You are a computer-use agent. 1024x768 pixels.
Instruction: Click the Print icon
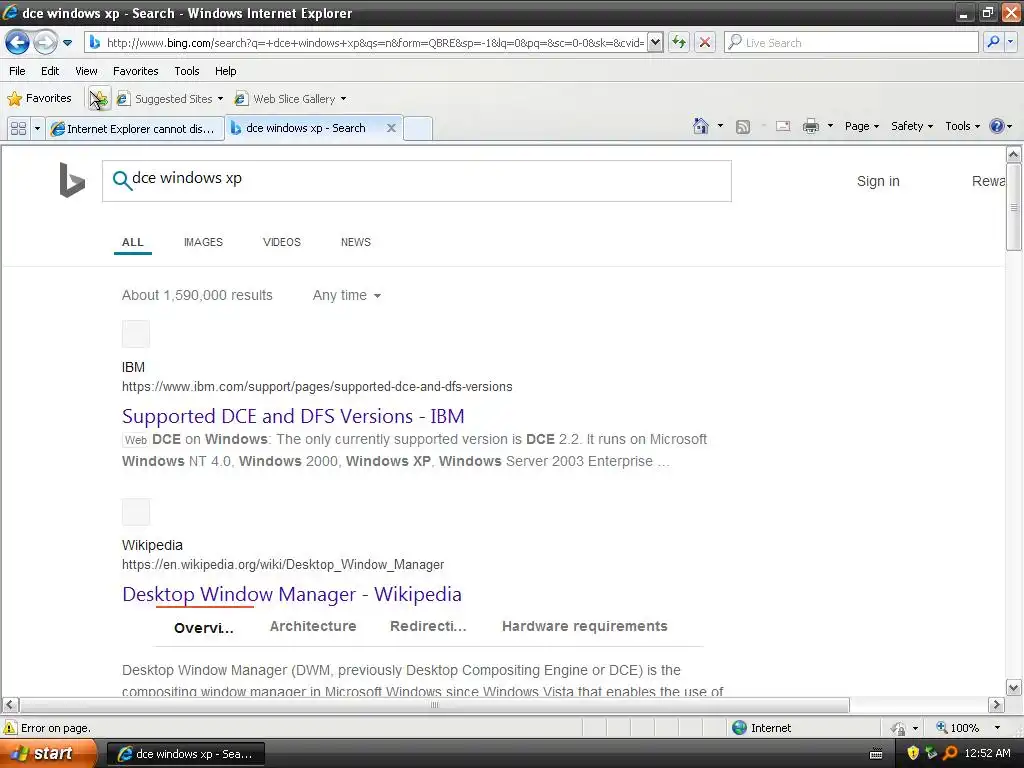point(810,126)
